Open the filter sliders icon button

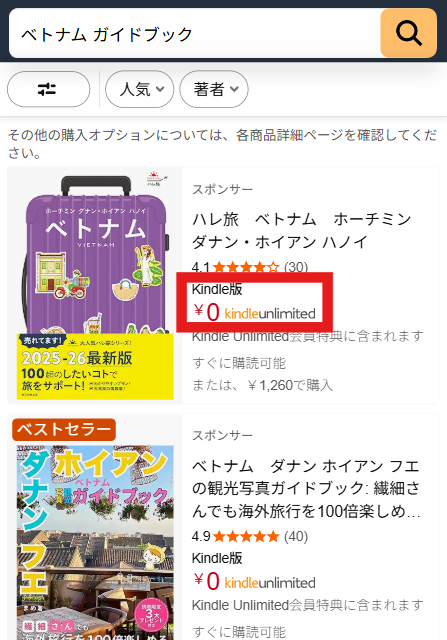(x=49, y=89)
